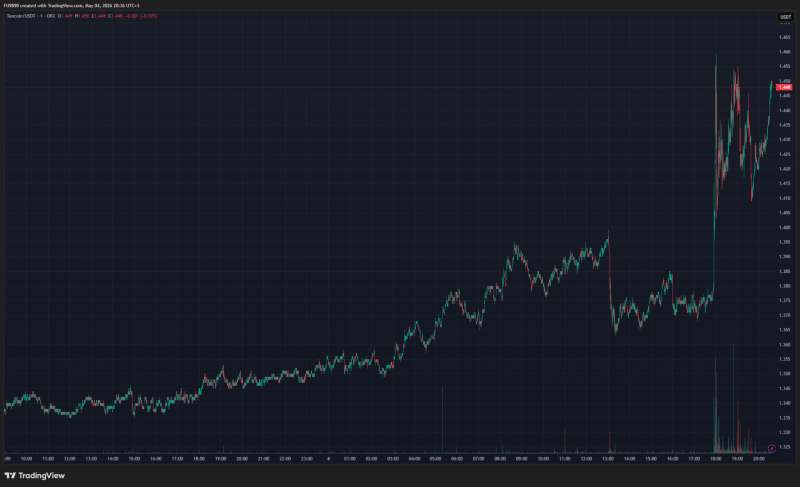
Task: Select the 13:00 spike time label on right half
Action: click(608, 458)
